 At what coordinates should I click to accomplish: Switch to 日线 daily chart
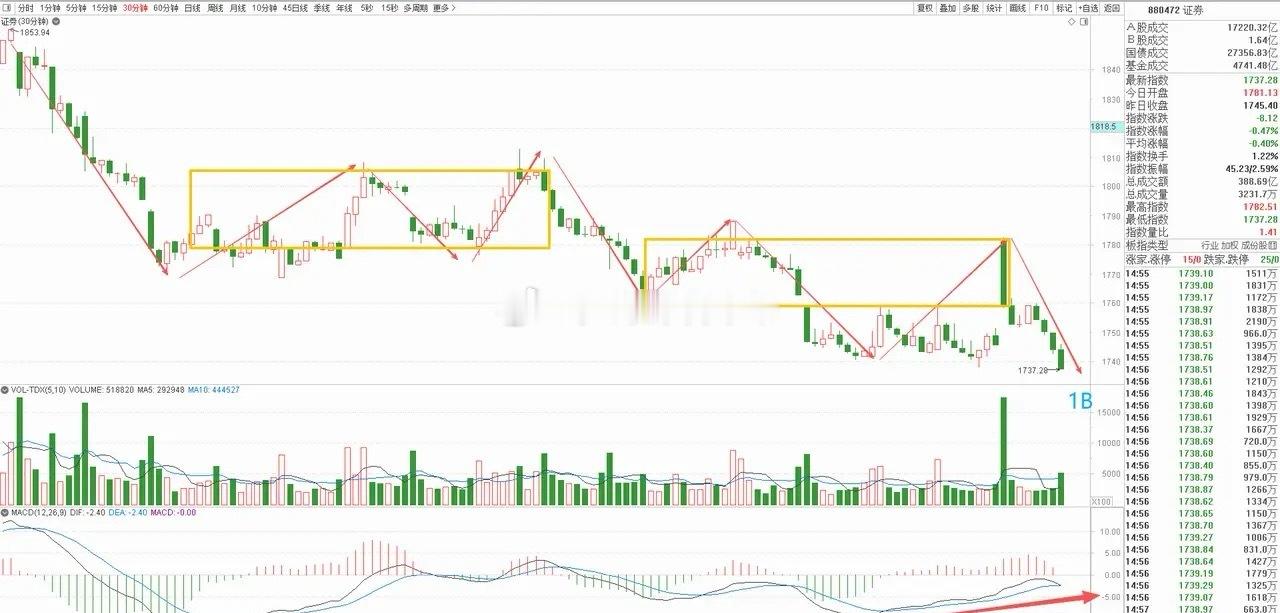click(192, 7)
